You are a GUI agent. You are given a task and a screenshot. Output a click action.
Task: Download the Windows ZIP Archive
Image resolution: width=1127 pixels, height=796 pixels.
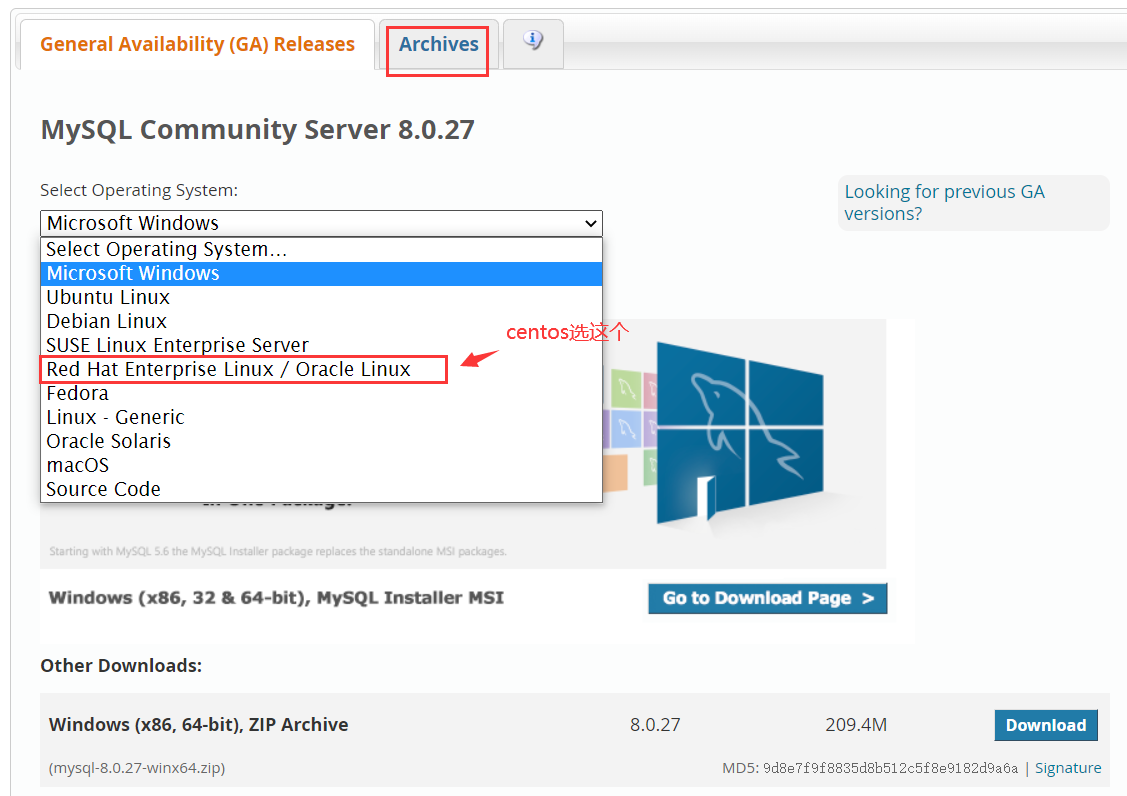1046,725
